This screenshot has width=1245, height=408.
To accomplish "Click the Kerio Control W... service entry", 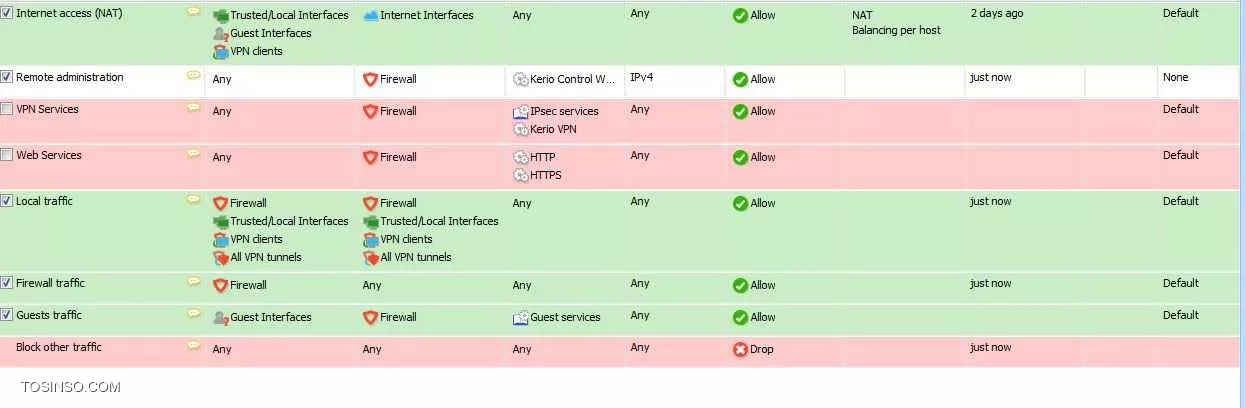I will tap(565, 79).
